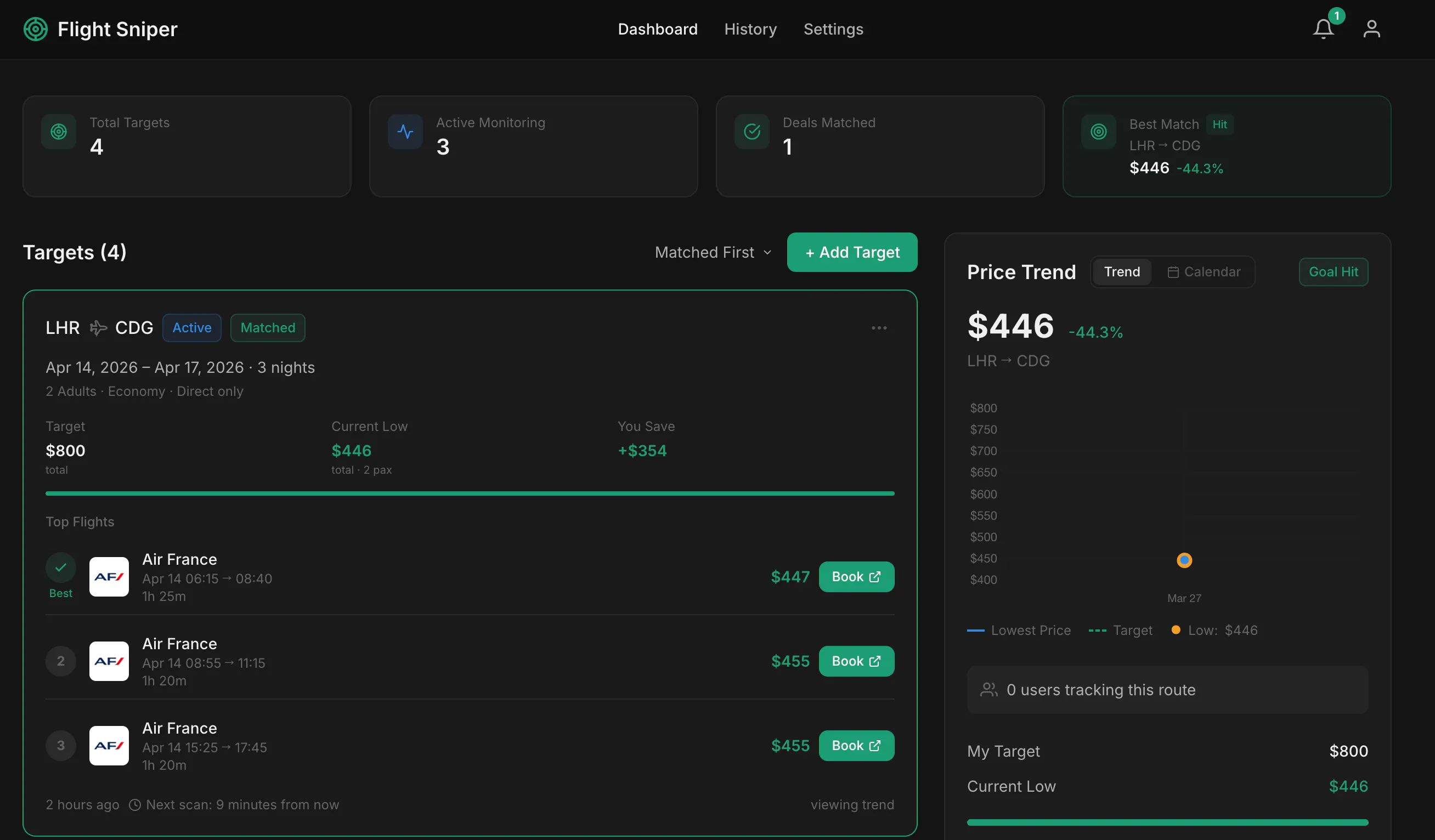Viewport: 1435px width, 840px height.
Task: Click the dashed Target legend entry
Action: tap(1120, 631)
